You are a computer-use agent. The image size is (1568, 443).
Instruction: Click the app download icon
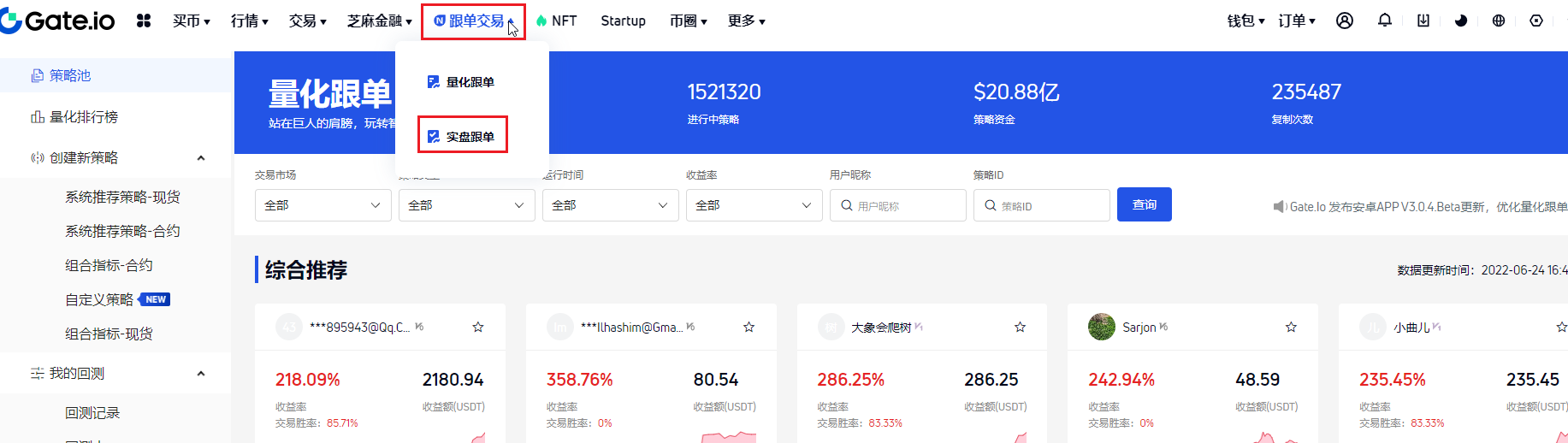tap(1423, 21)
